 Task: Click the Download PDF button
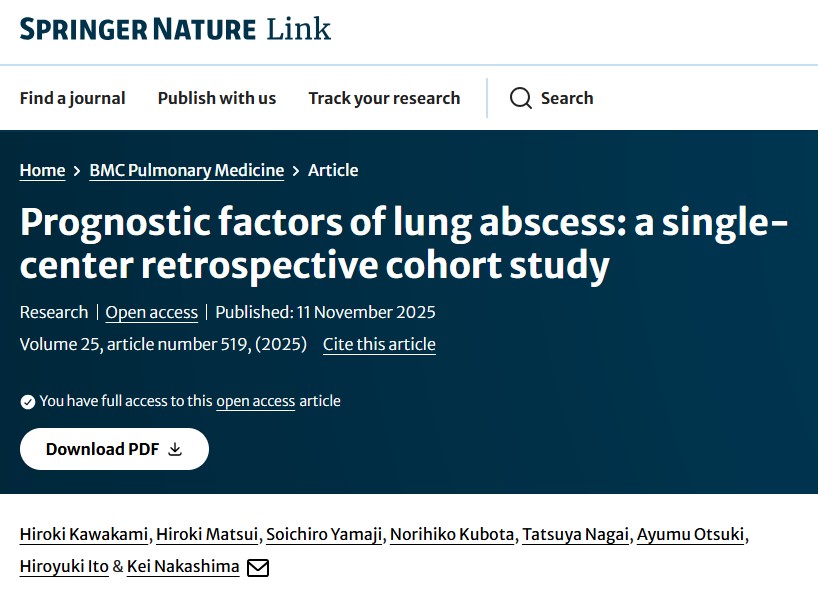(x=114, y=449)
